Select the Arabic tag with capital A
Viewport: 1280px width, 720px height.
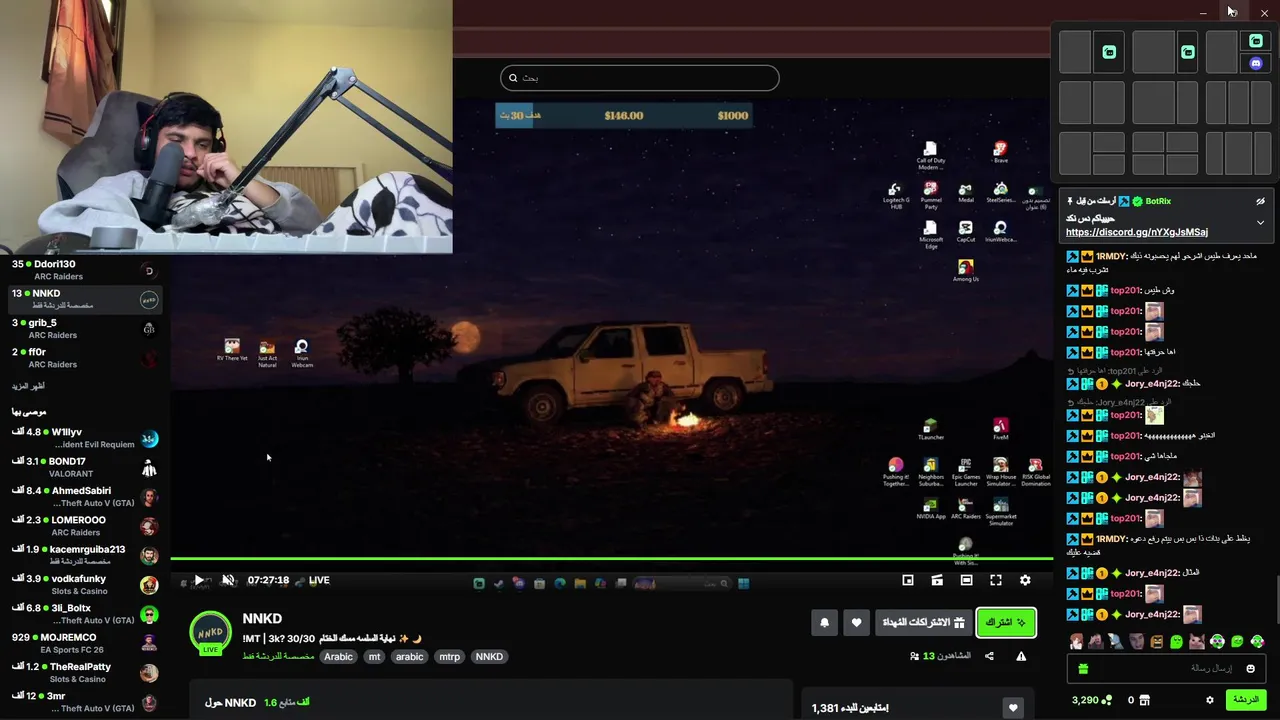pos(338,657)
